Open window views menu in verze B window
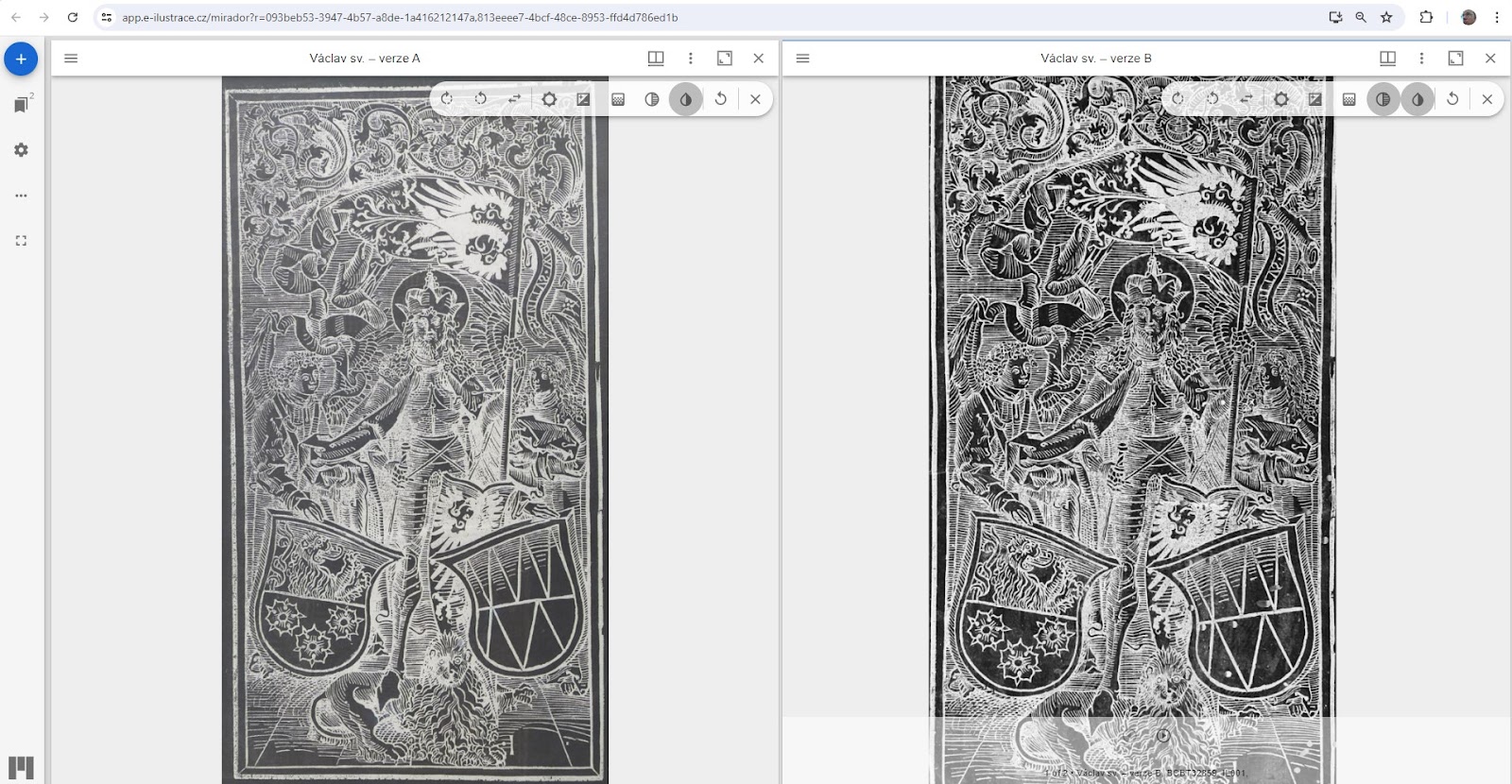This screenshot has height=784, width=1512. click(x=1387, y=58)
